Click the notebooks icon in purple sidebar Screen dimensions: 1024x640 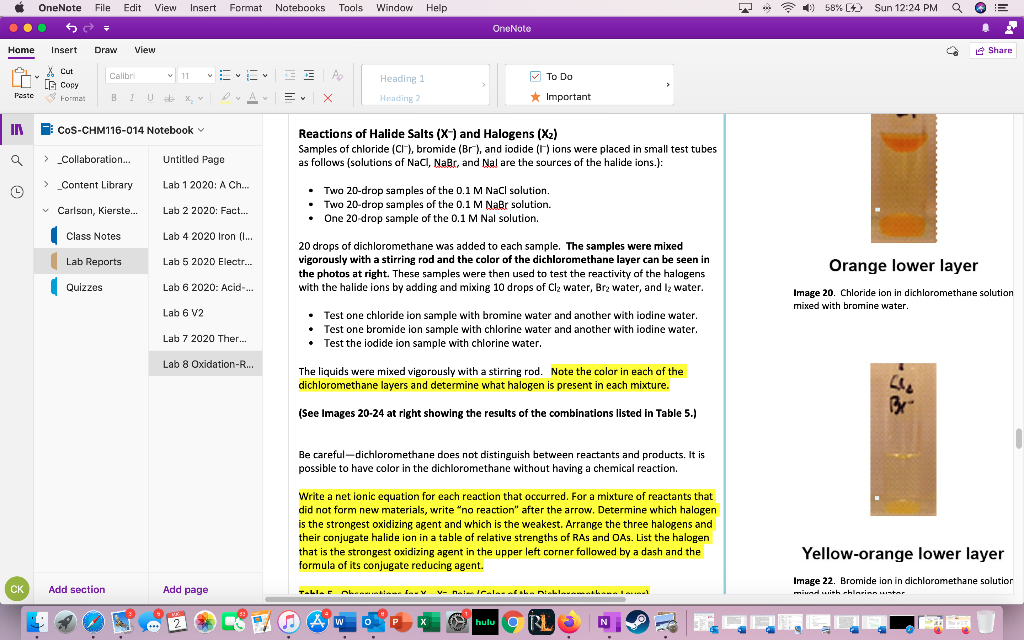click(16, 130)
